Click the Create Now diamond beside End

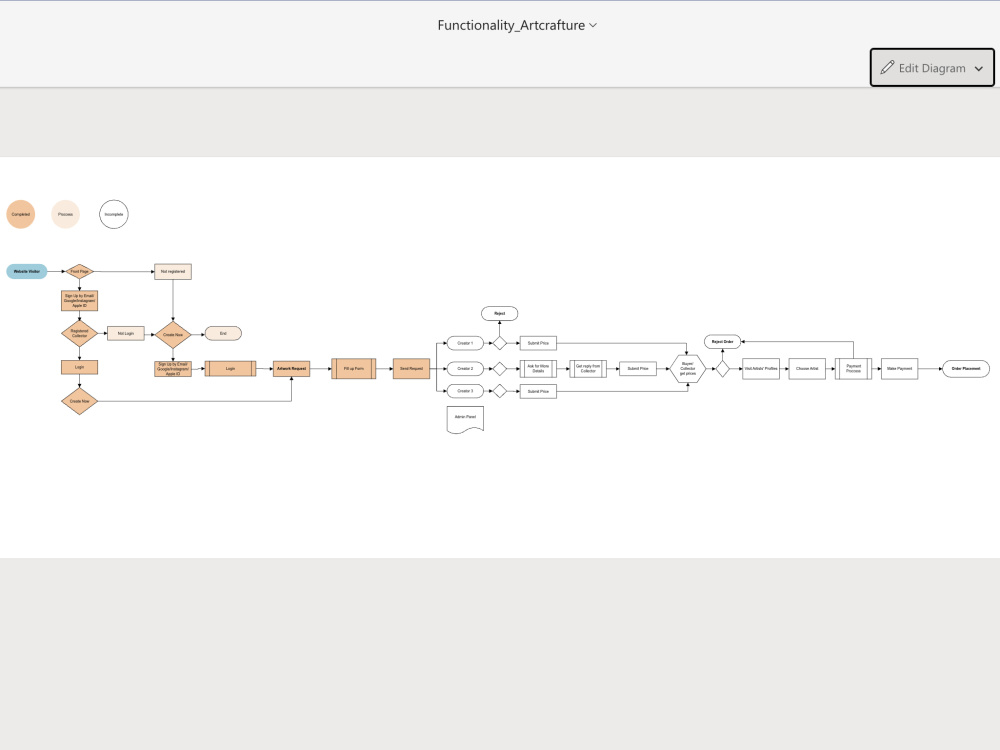click(x=173, y=334)
